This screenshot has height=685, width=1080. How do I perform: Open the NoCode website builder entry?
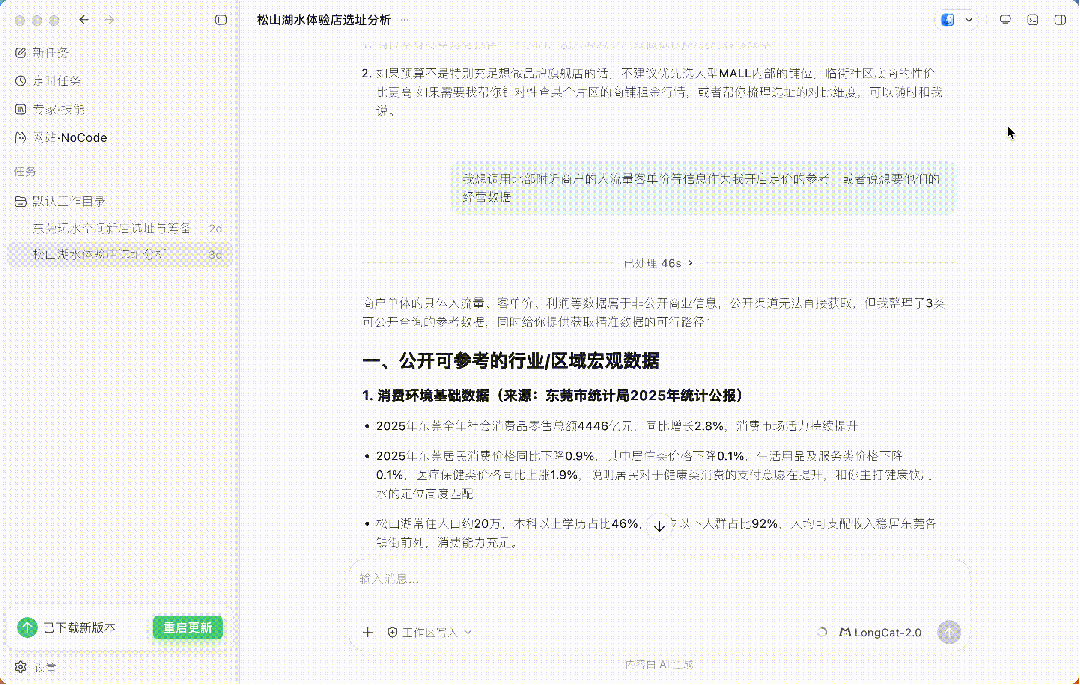coord(61,138)
